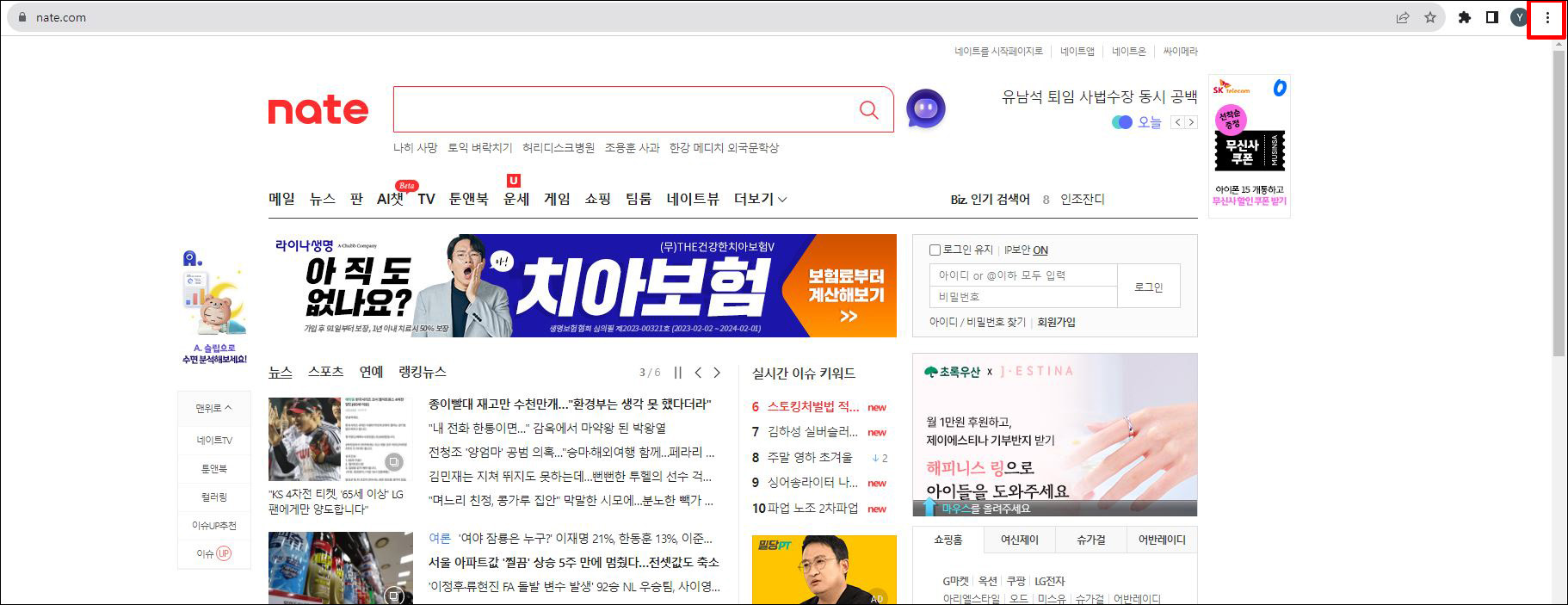The image size is (1568, 605).
Task: Open the 쇼핑 menu item
Action: 597,199
